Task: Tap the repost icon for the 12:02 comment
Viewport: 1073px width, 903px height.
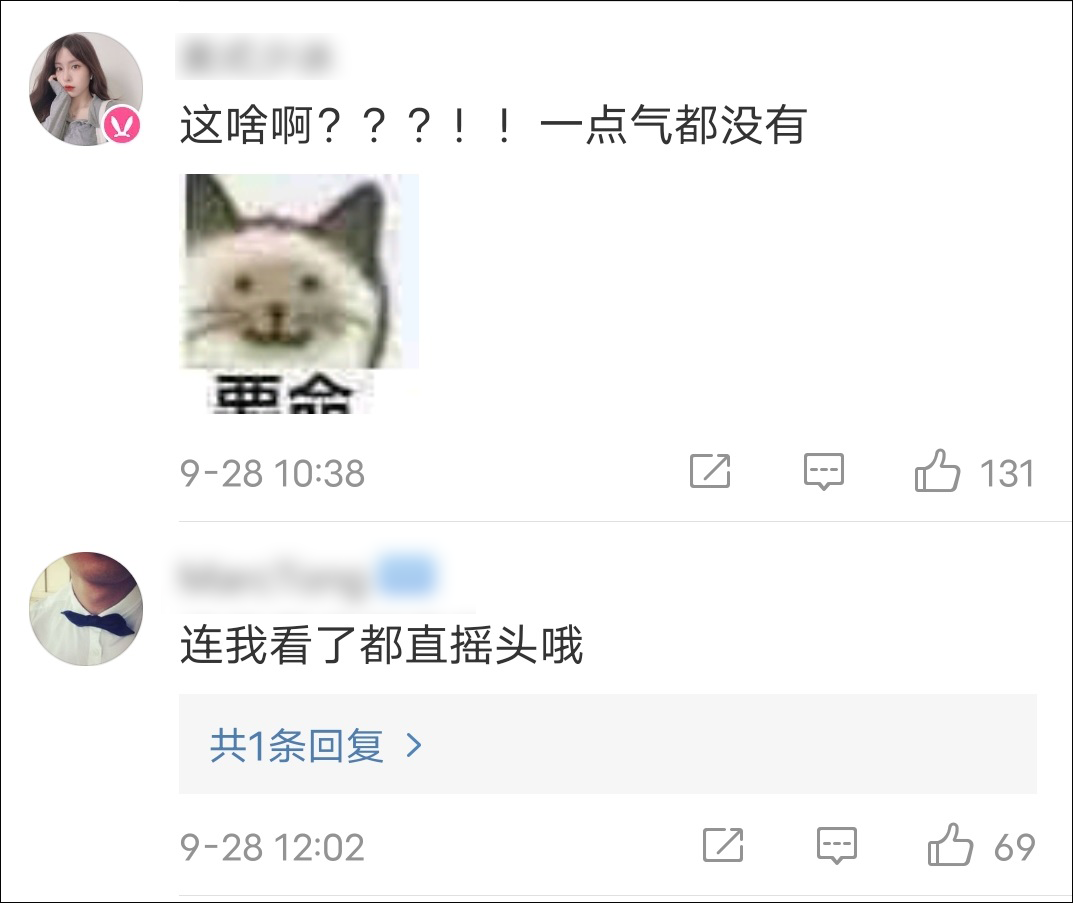Action: pyautogui.click(x=723, y=845)
